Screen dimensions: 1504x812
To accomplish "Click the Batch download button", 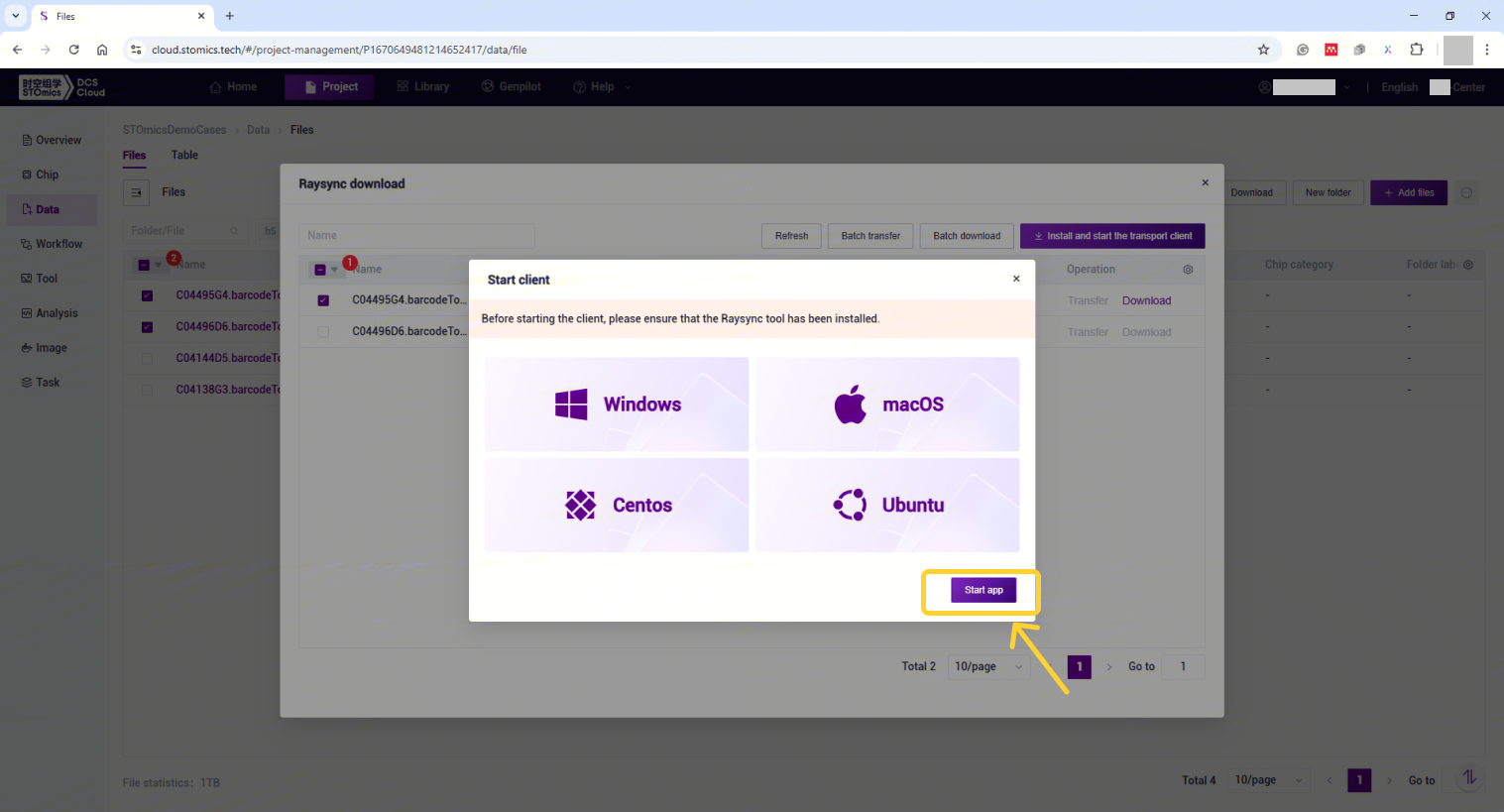I will (x=967, y=236).
